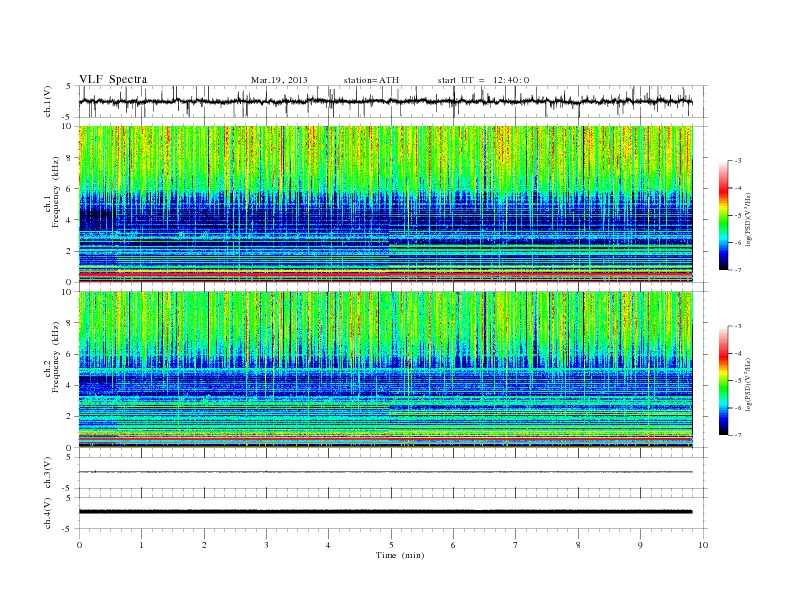This screenshot has width=792, height=612.
Task: Click the ch.2 spectrogram panel
Action: click(386, 370)
